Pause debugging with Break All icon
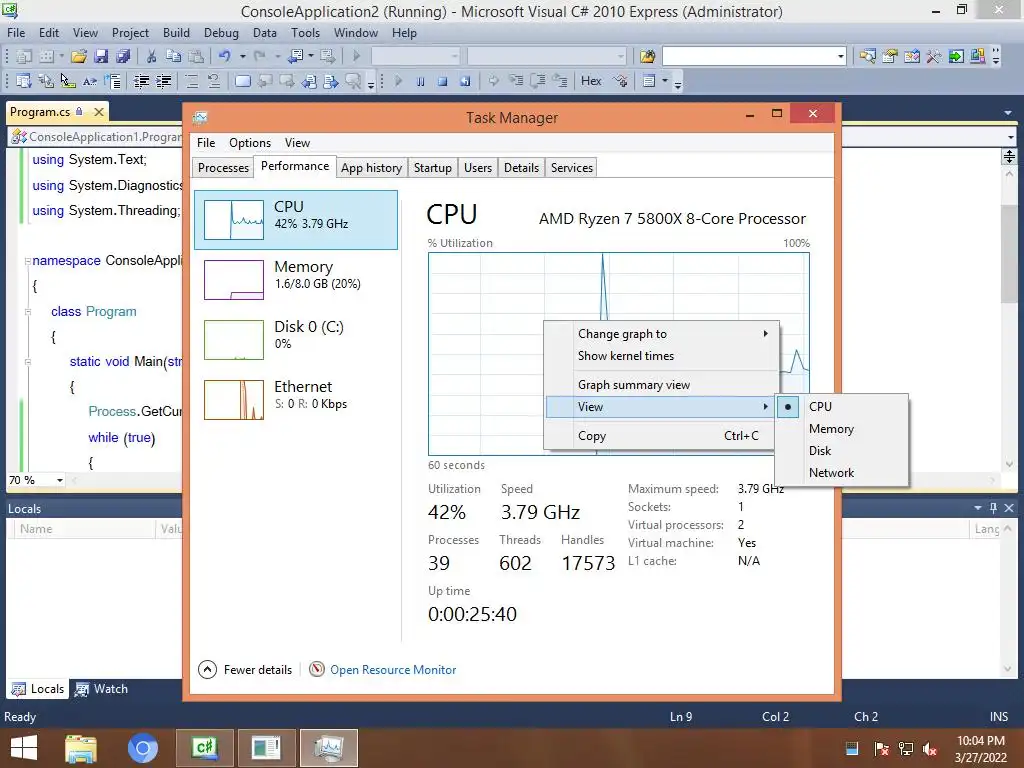The height and width of the screenshot is (768, 1024). pos(421,81)
